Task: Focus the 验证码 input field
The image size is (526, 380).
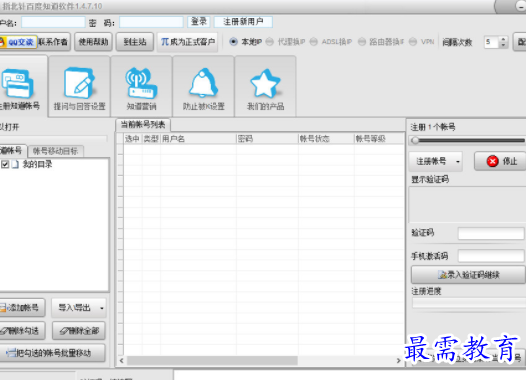Action: pyautogui.click(x=491, y=233)
